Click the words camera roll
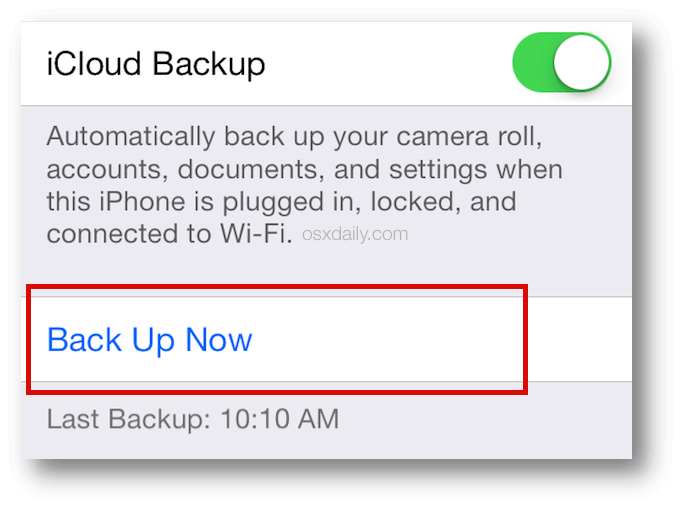 point(469,137)
